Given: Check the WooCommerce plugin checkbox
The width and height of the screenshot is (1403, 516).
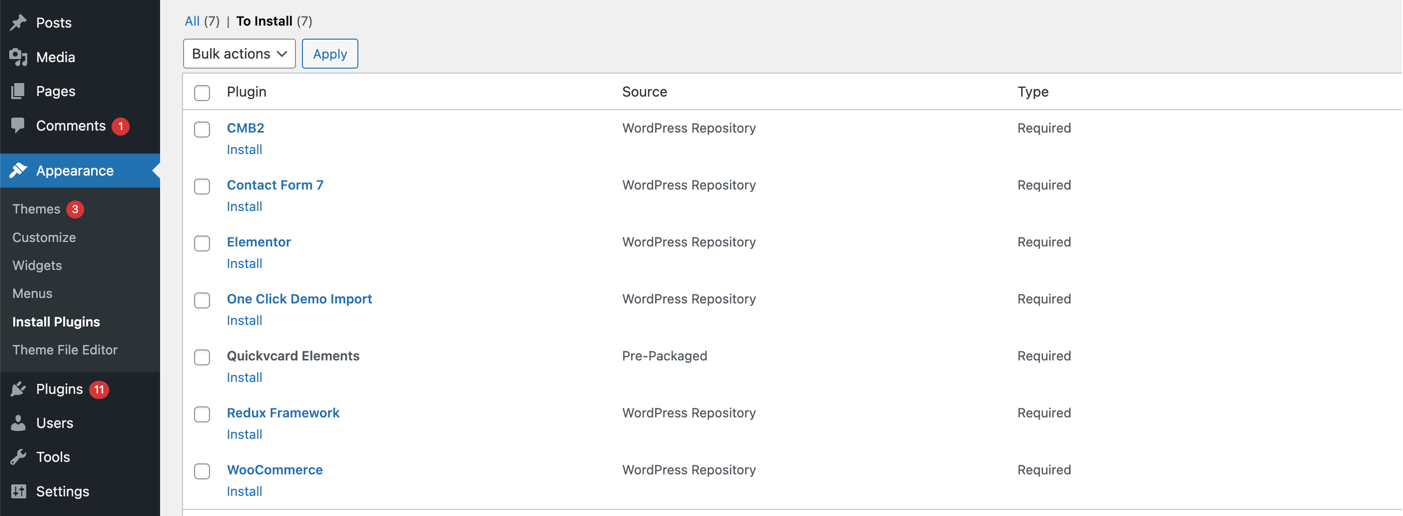Looking at the screenshot, I should point(202,472).
